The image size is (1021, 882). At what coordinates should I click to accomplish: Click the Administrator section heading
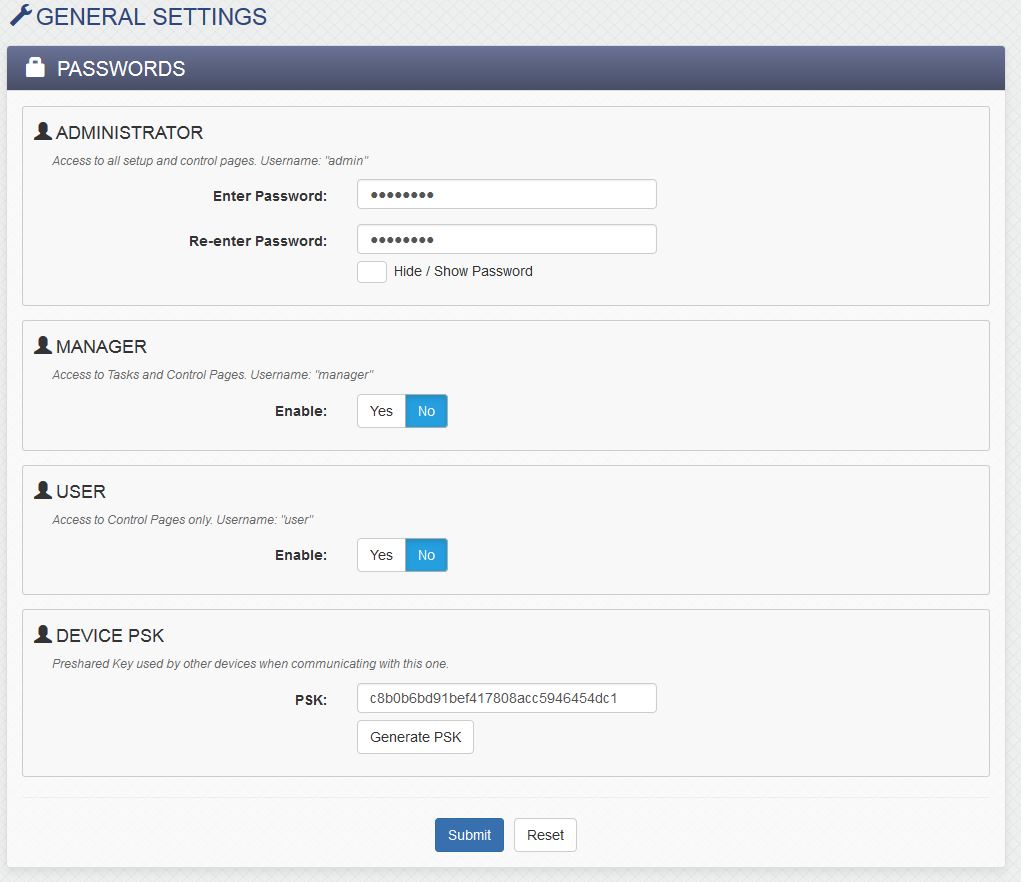point(130,131)
